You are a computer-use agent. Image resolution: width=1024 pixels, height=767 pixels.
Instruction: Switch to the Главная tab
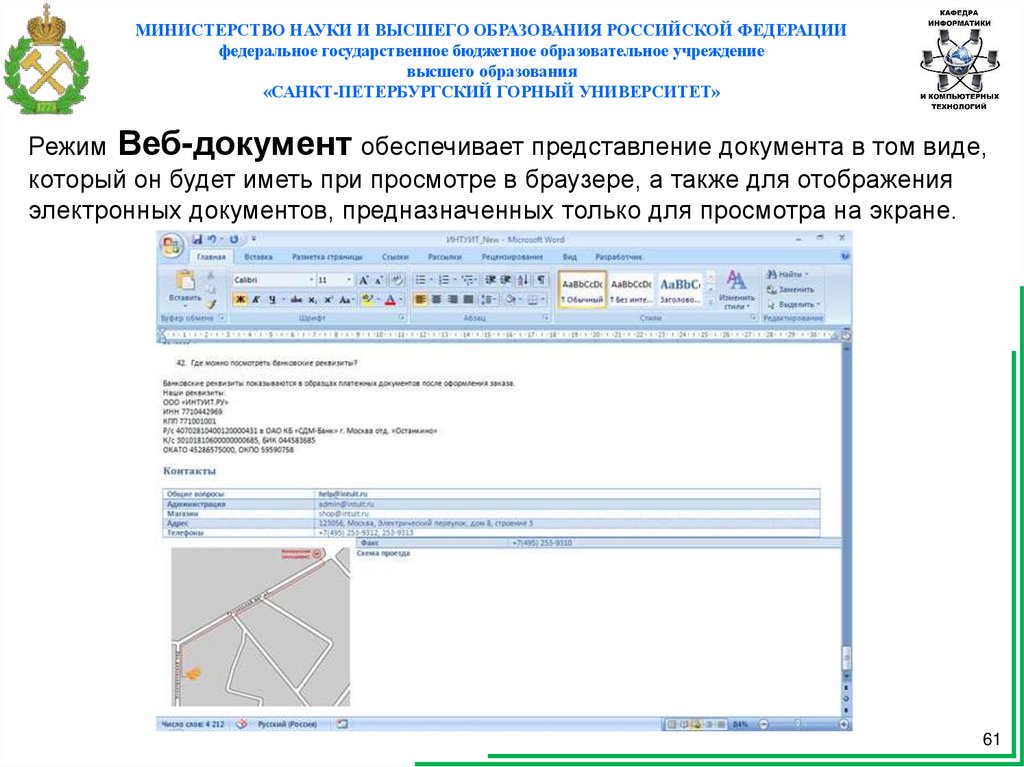click(x=211, y=257)
